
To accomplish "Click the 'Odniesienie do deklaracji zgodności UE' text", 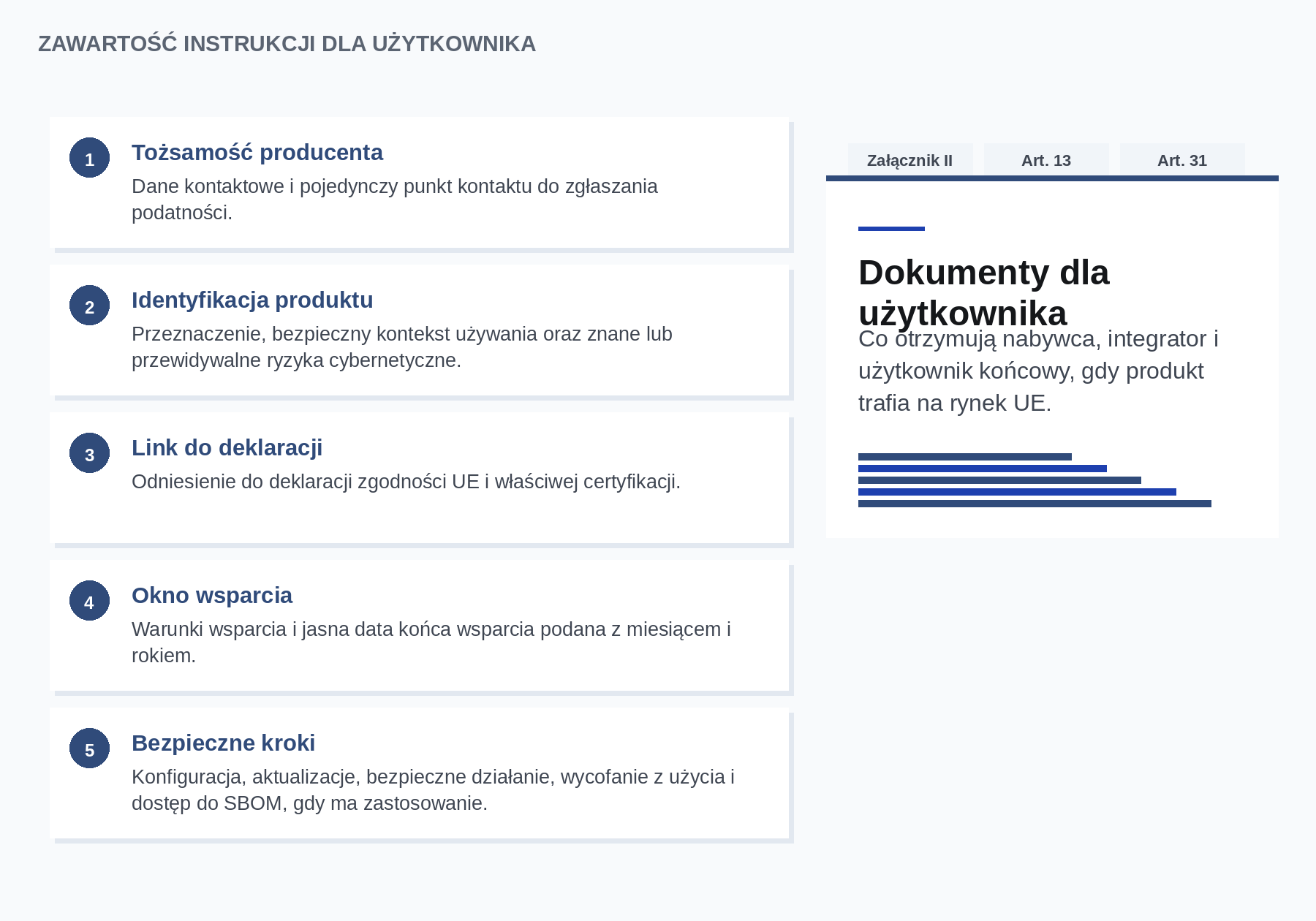I will [406, 482].
